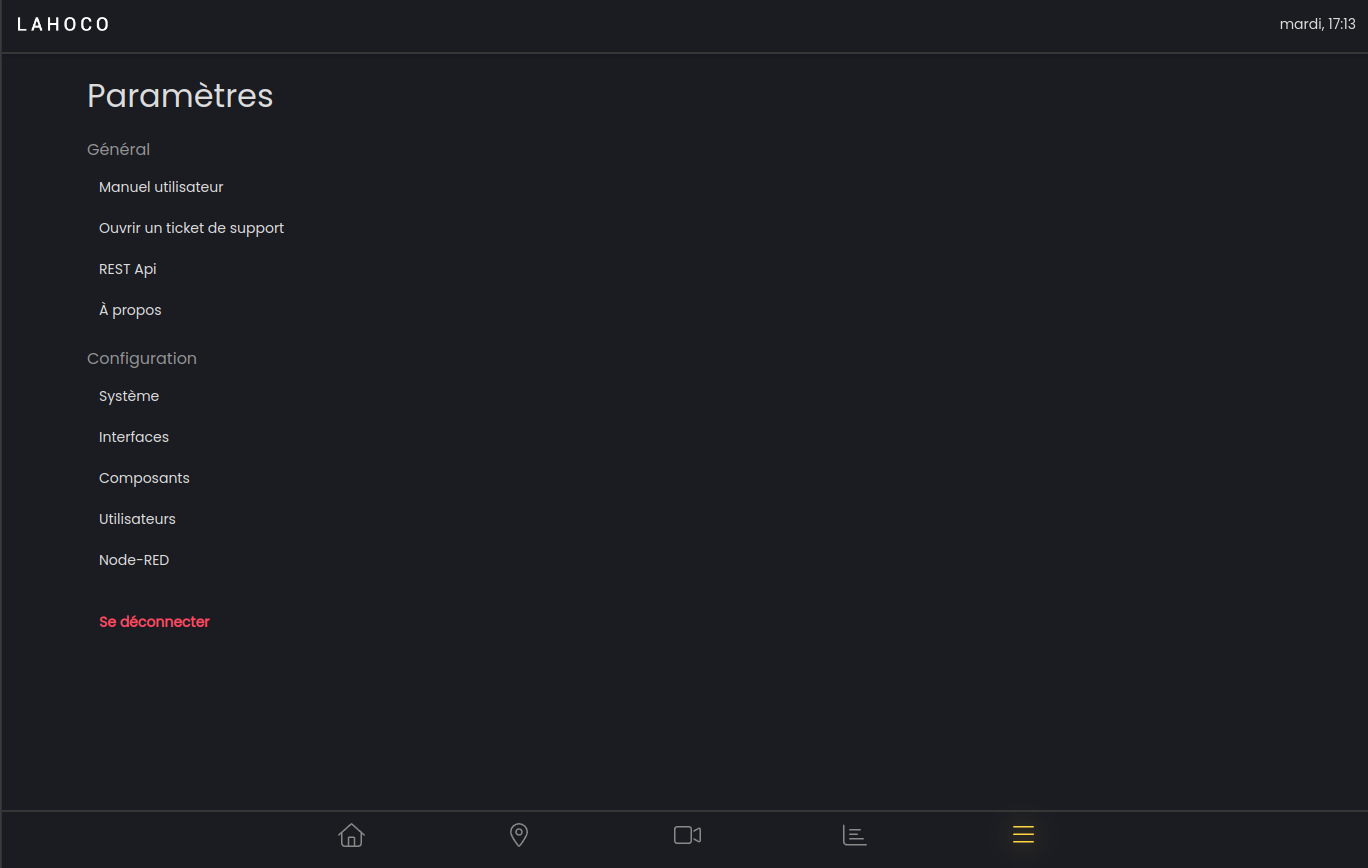This screenshot has width=1368, height=868.
Task: Select the location pin icon in bottom bar
Action: coord(519,835)
